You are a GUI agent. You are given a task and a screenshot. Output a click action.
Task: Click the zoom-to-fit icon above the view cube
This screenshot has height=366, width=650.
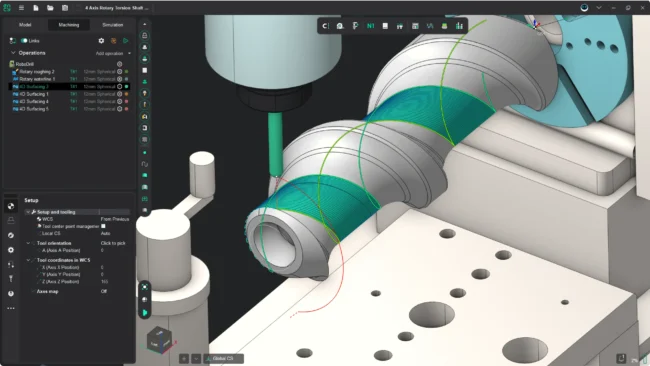point(145,287)
